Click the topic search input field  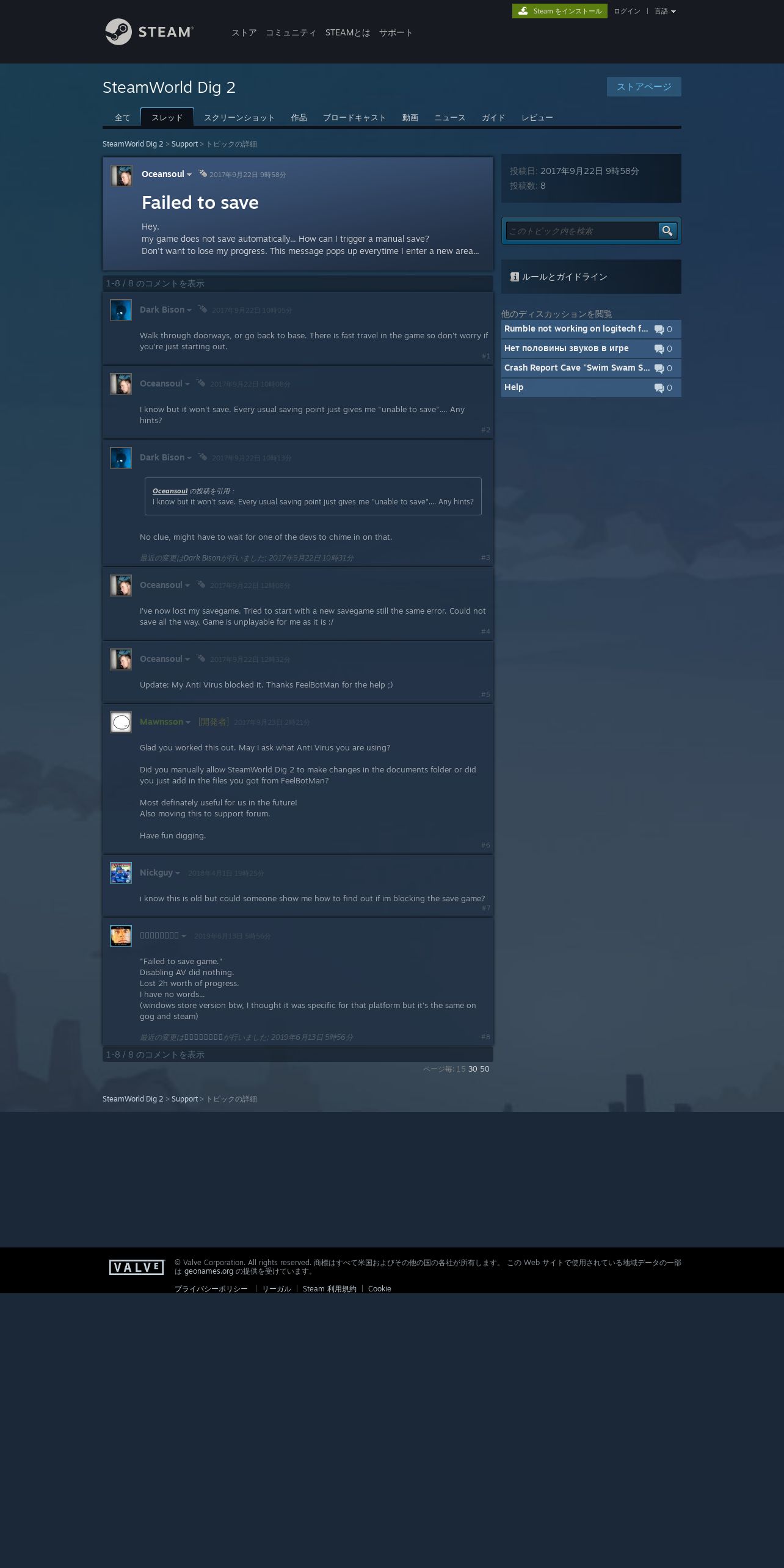[582, 231]
